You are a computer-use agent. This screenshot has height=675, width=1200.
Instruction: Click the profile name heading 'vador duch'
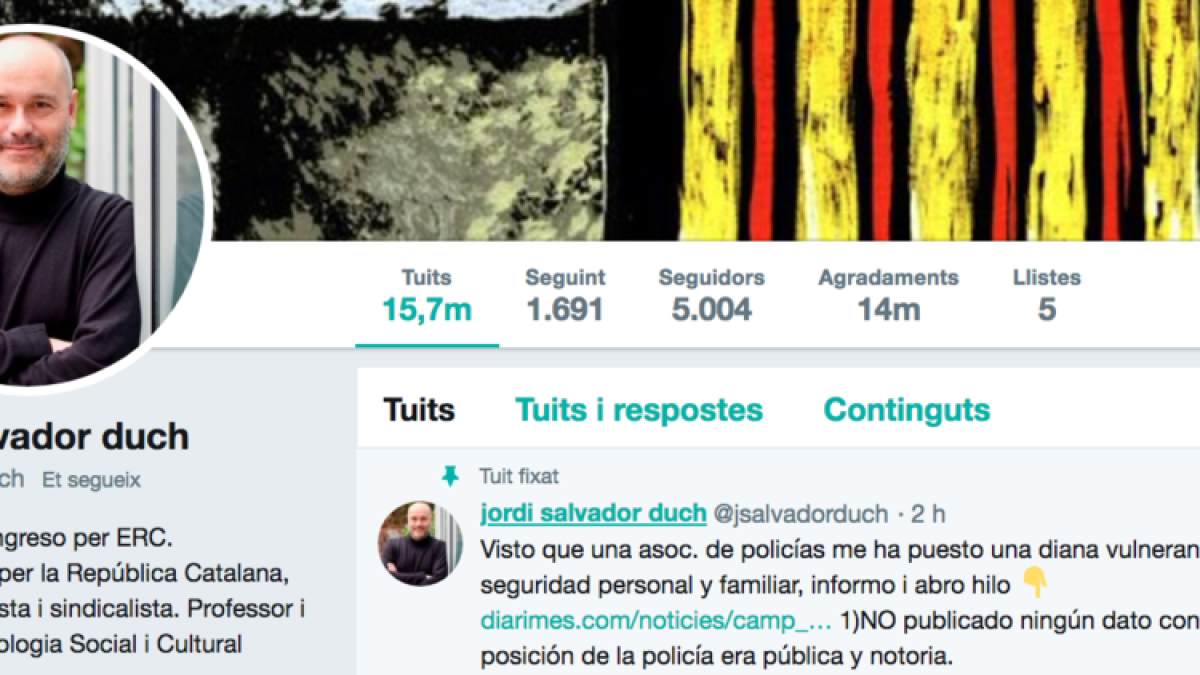[x=94, y=436]
